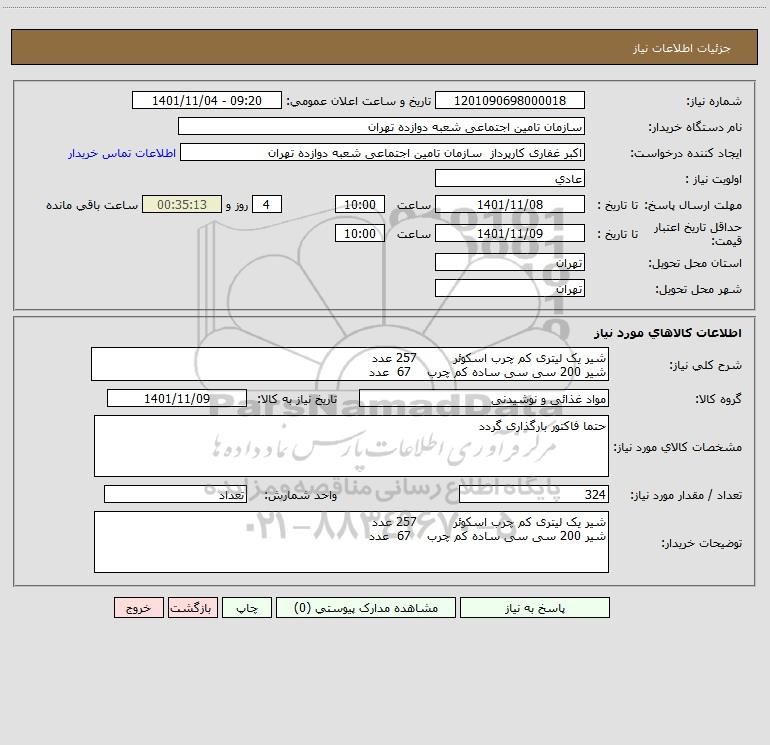Click the تعداد / مقدار مورد نیاز label

(x=686, y=495)
